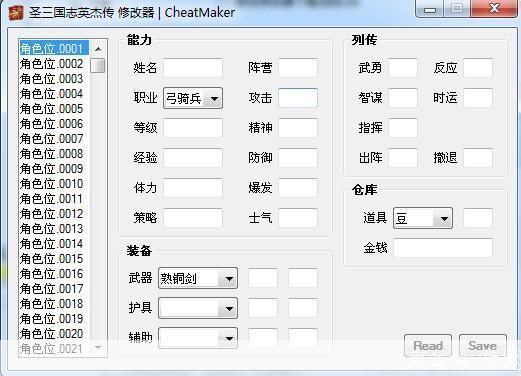Select list entry 角色位.0009
The width and height of the screenshot is (521, 376).
(54, 169)
